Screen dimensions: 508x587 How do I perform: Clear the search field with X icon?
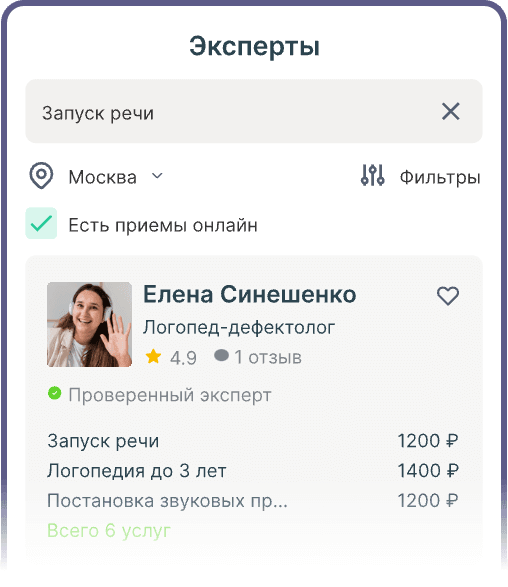point(450,111)
